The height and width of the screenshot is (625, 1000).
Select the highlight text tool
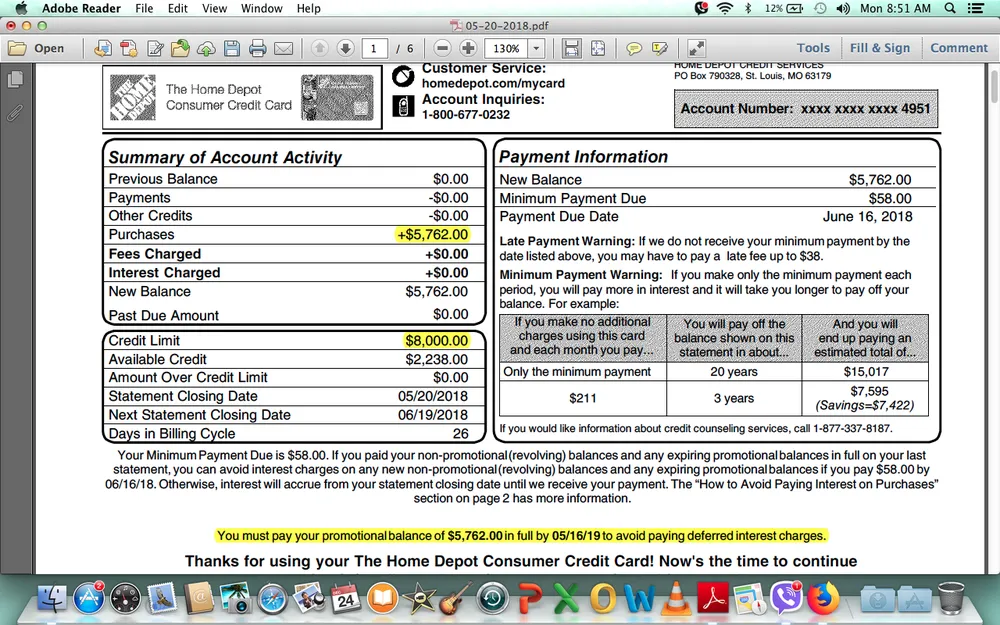[659, 48]
